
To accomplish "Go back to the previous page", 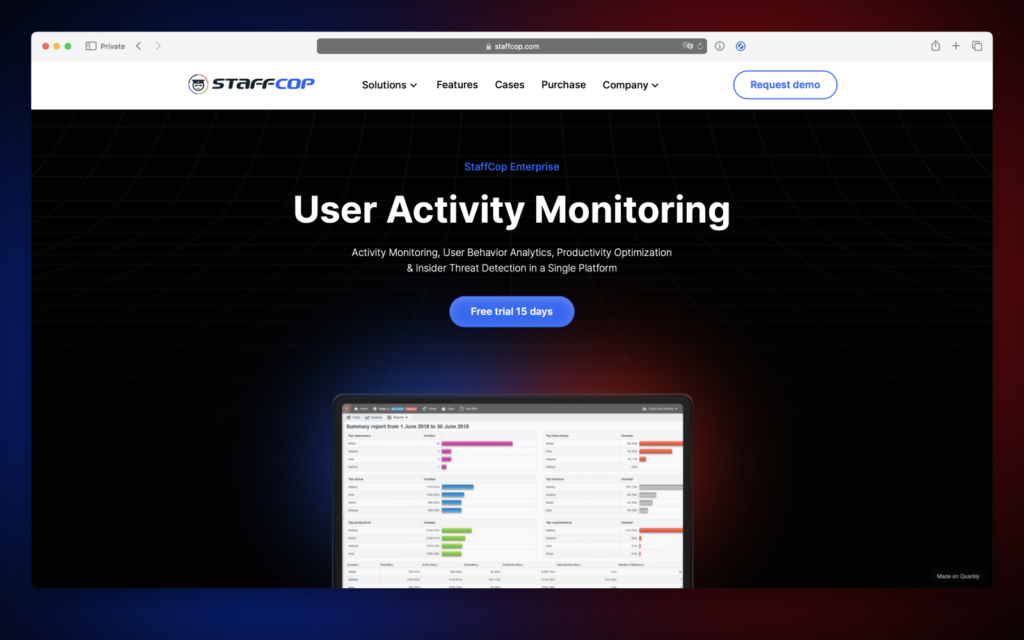I will coord(138,46).
